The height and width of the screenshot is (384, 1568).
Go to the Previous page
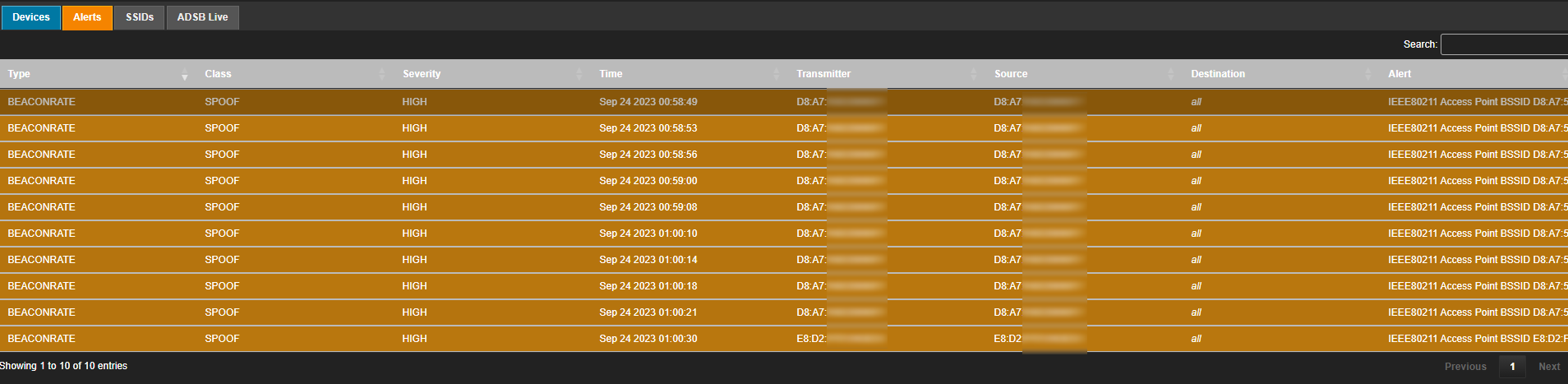tap(1465, 367)
